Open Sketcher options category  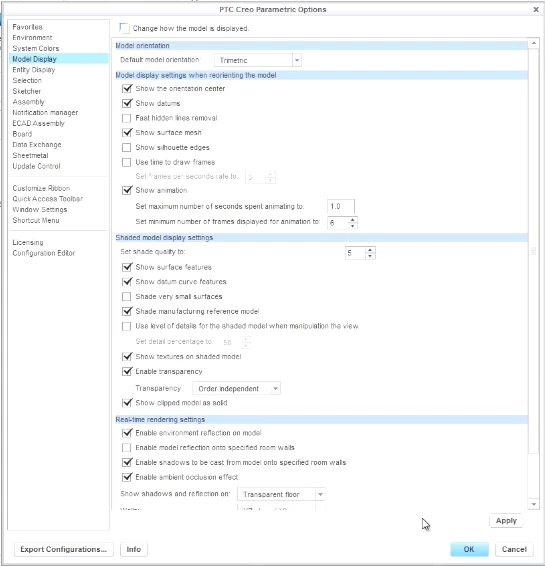pos(27,91)
